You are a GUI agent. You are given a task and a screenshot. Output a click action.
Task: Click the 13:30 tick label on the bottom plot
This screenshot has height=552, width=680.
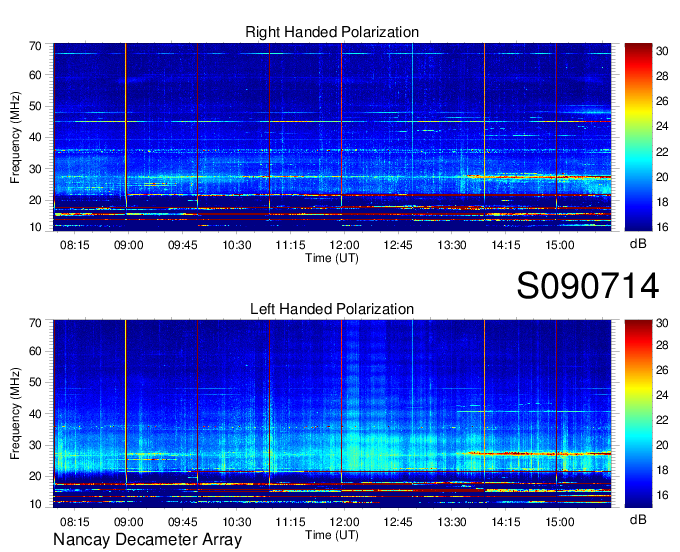pyautogui.click(x=452, y=522)
